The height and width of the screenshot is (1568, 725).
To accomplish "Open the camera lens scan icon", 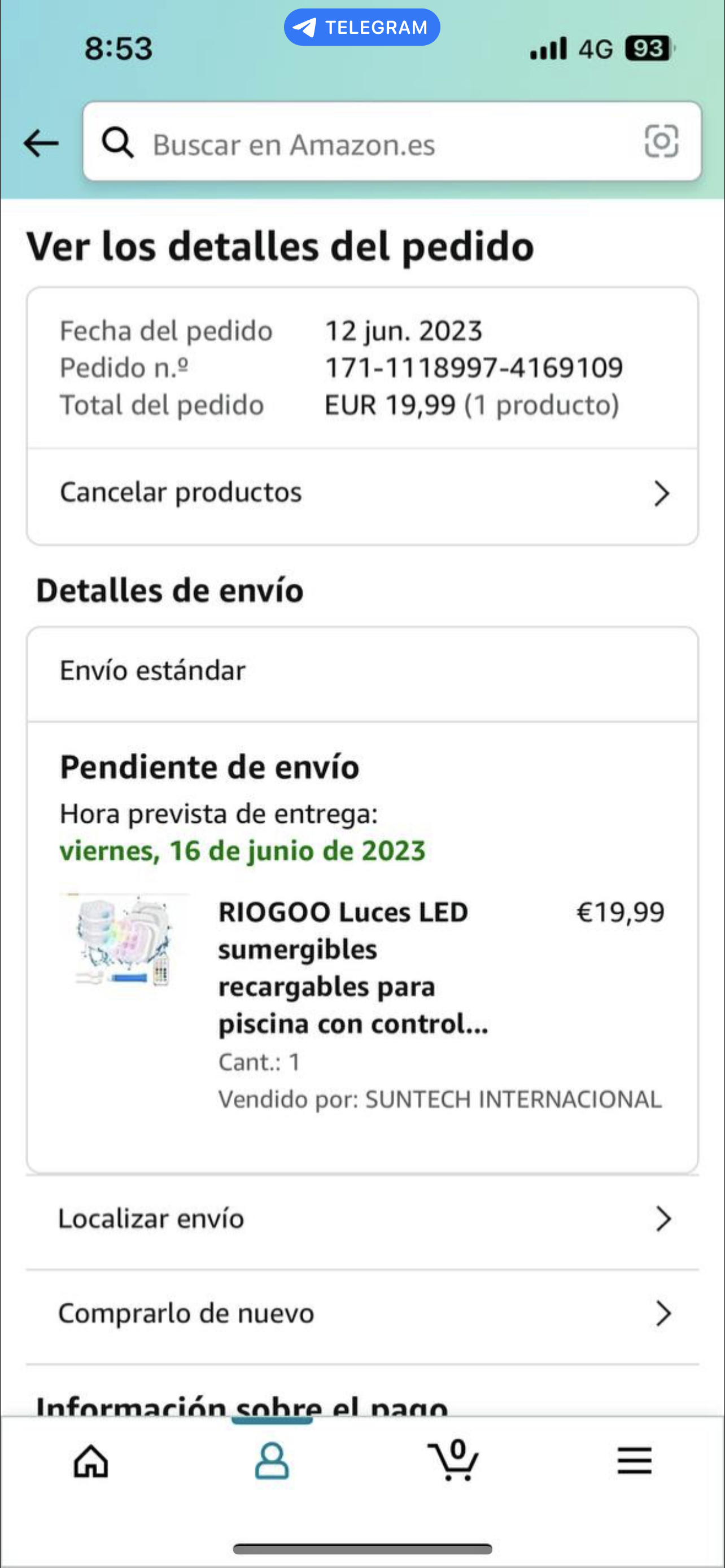I will click(x=661, y=141).
